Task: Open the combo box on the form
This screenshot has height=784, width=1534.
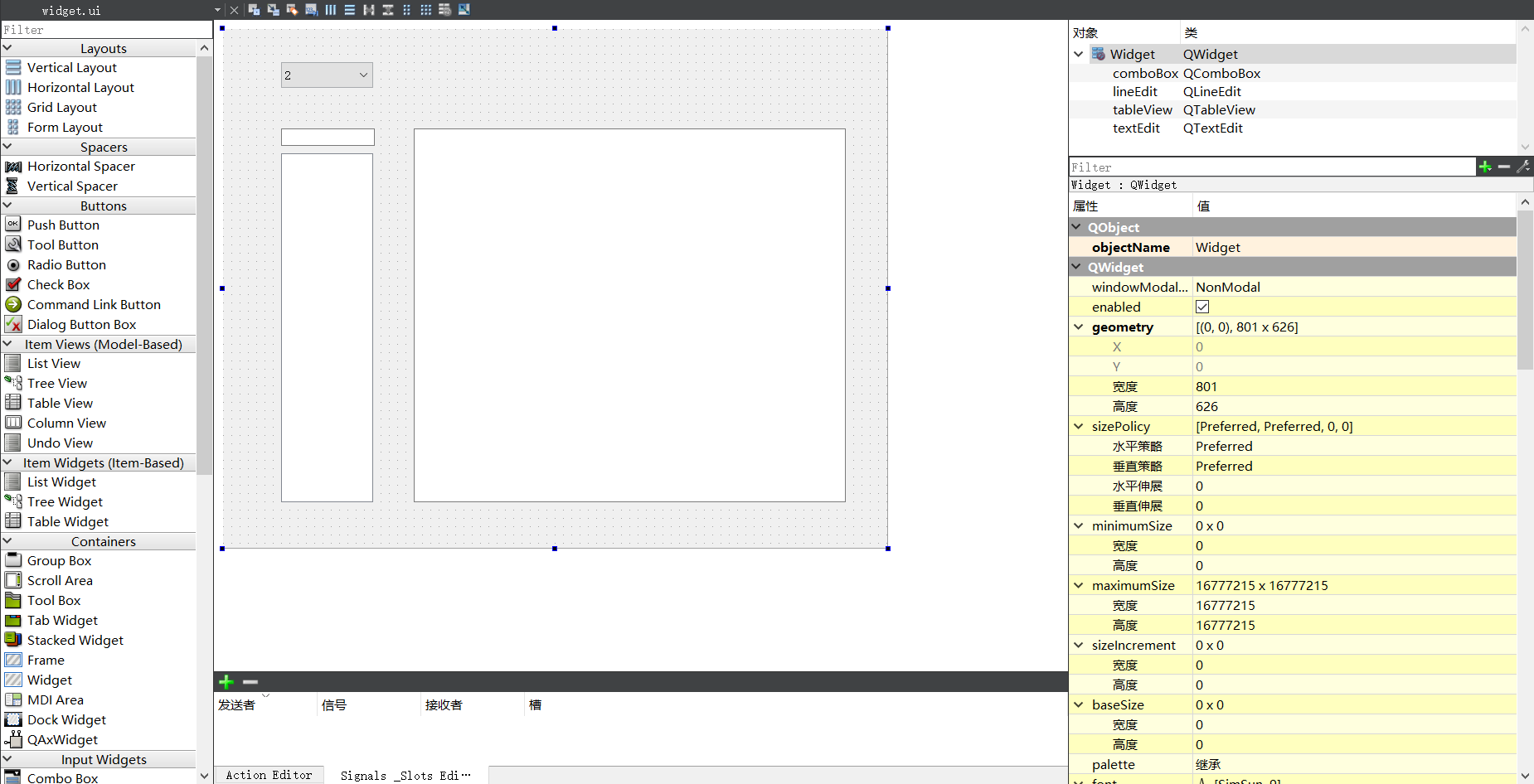Action: click(x=327, y=75)
